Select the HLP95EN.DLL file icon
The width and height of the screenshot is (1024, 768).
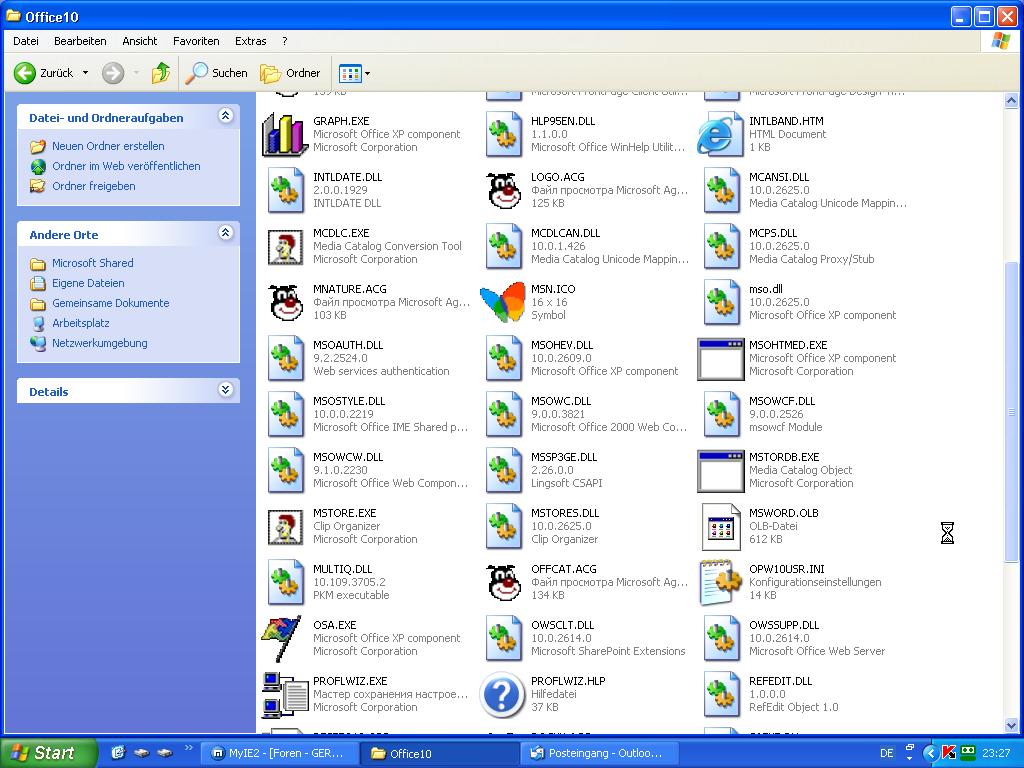(504, 135)
